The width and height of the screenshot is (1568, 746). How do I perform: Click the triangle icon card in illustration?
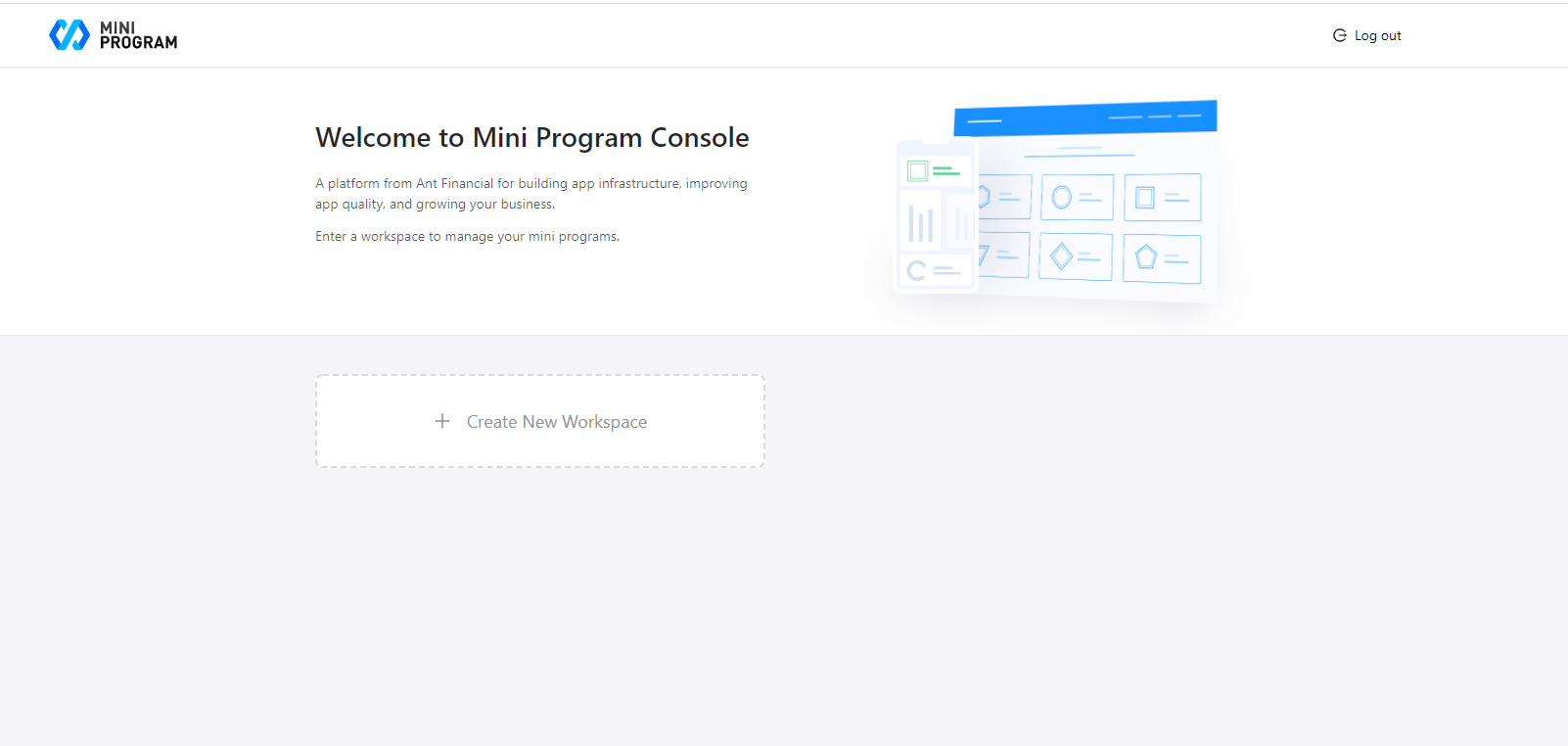(1002, 256)
